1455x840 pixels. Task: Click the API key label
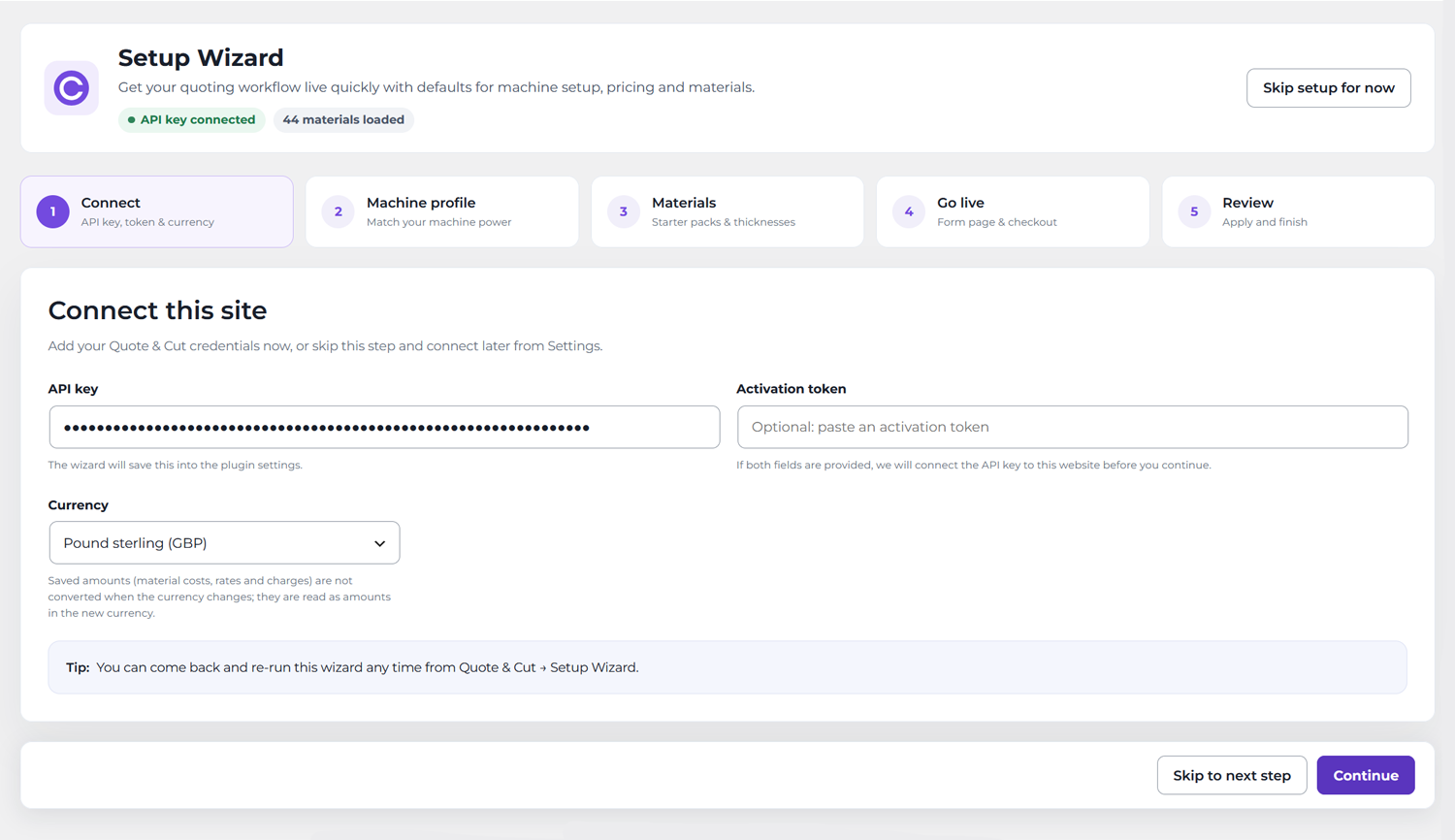pyautogui.click(x=73, y=389)
